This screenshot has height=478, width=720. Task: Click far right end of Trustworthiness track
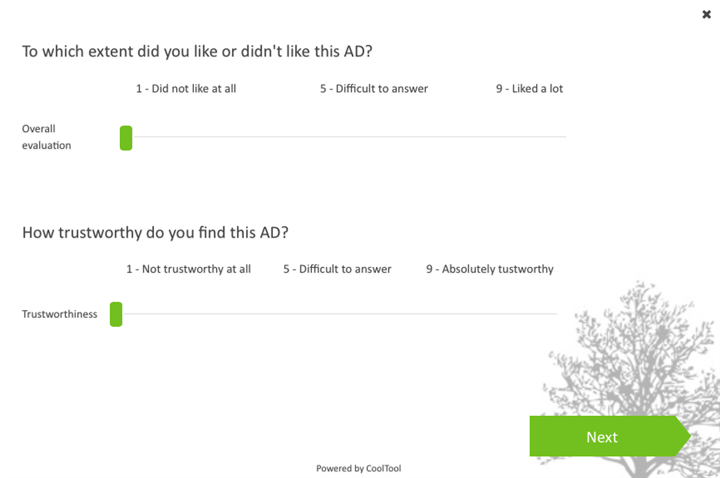coord(555,314)
